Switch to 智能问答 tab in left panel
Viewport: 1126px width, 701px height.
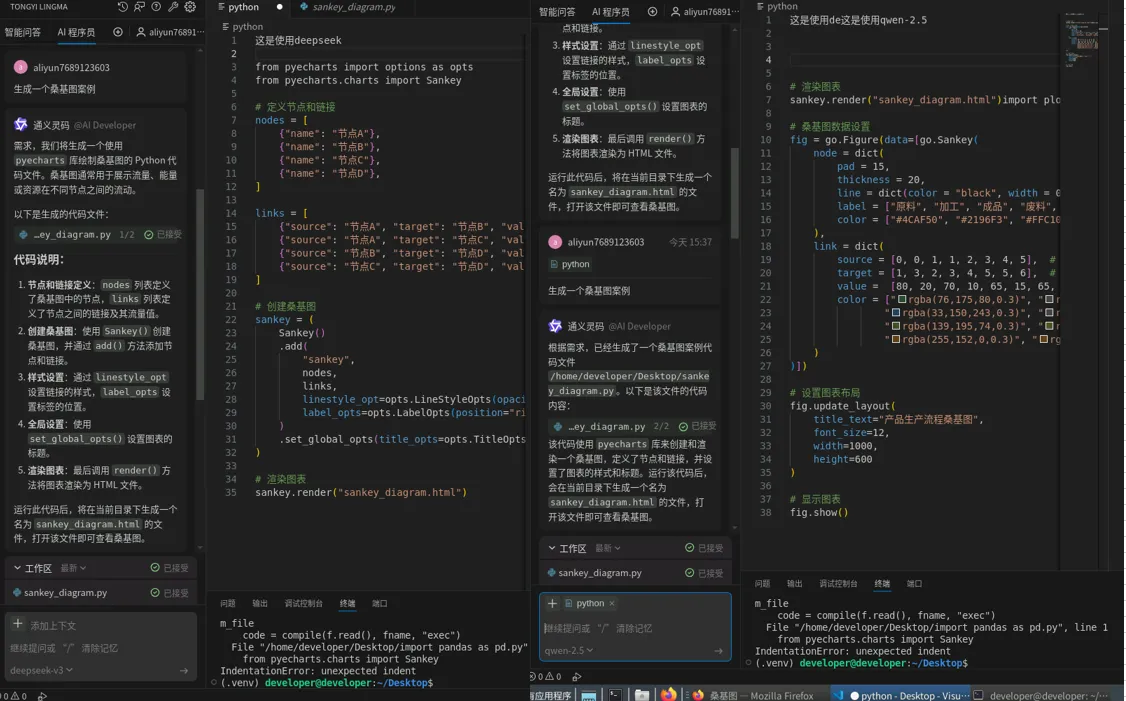23,32
